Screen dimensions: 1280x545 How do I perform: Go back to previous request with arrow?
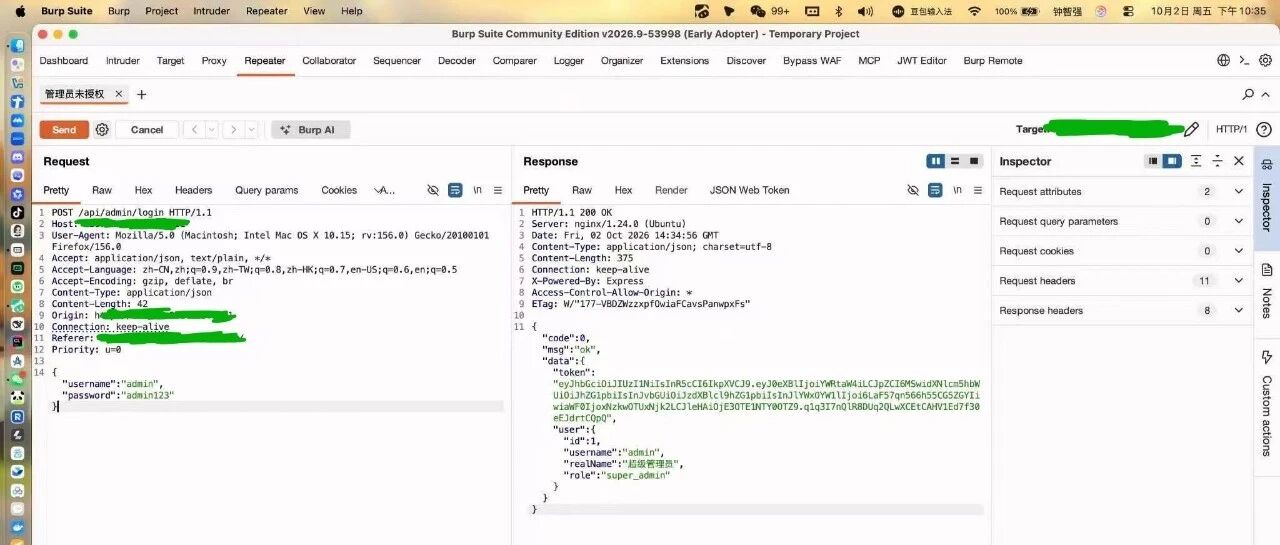(x=195, y=130)
